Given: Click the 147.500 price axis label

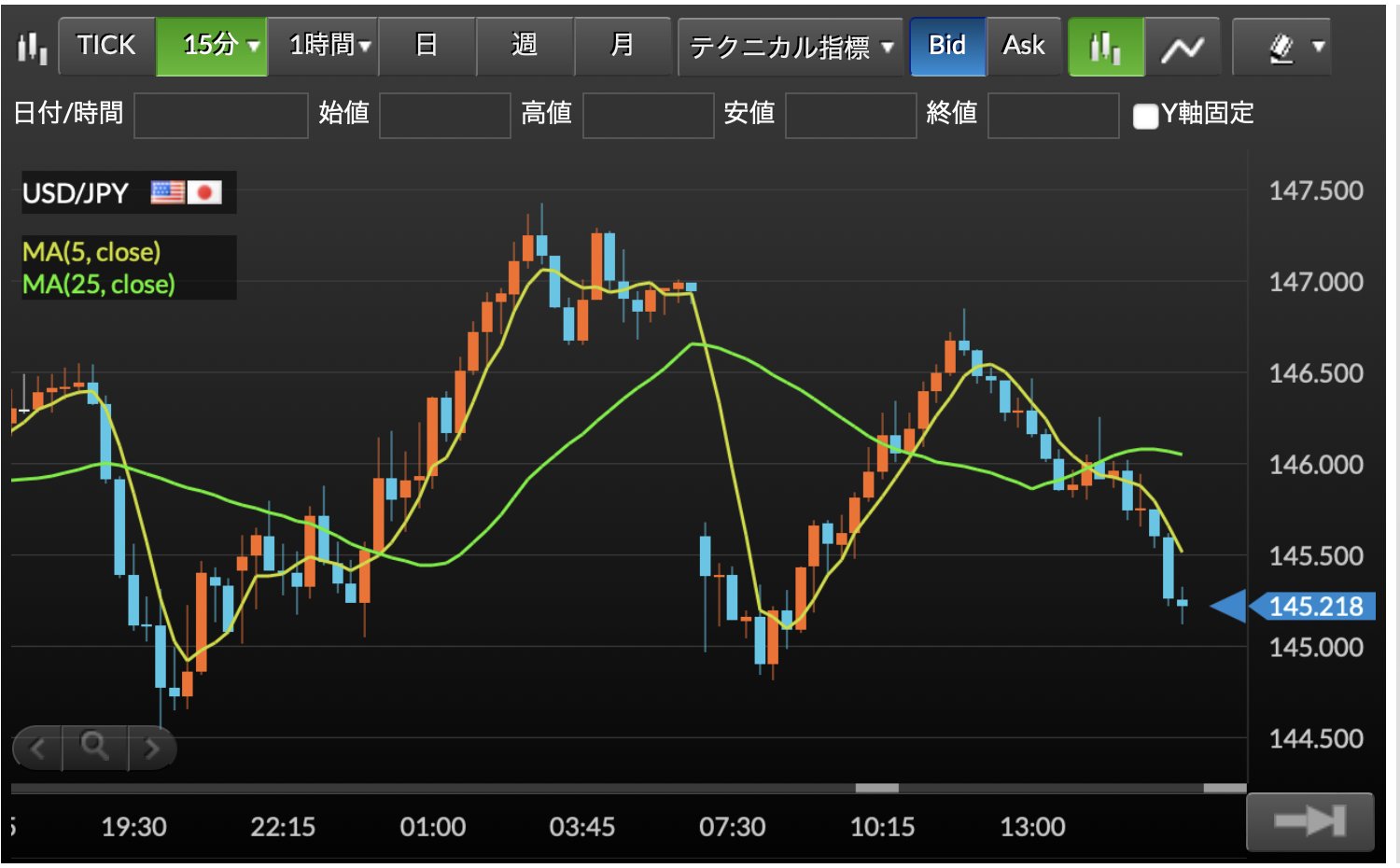Looking at the screenshot, I should coord(1316,190).
